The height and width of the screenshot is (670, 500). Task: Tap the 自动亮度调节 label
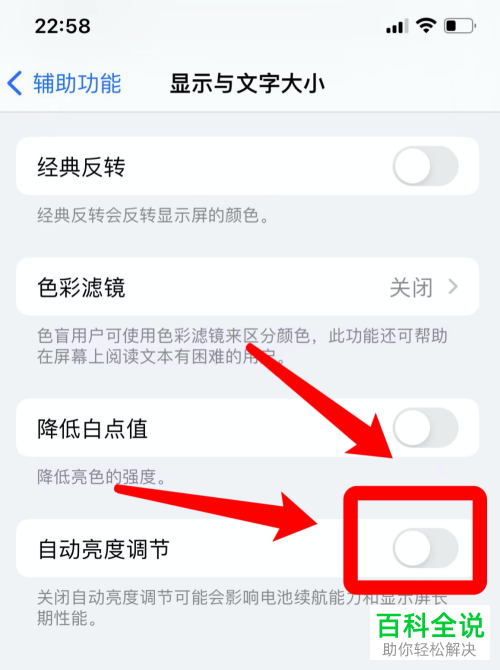[103, 549]
